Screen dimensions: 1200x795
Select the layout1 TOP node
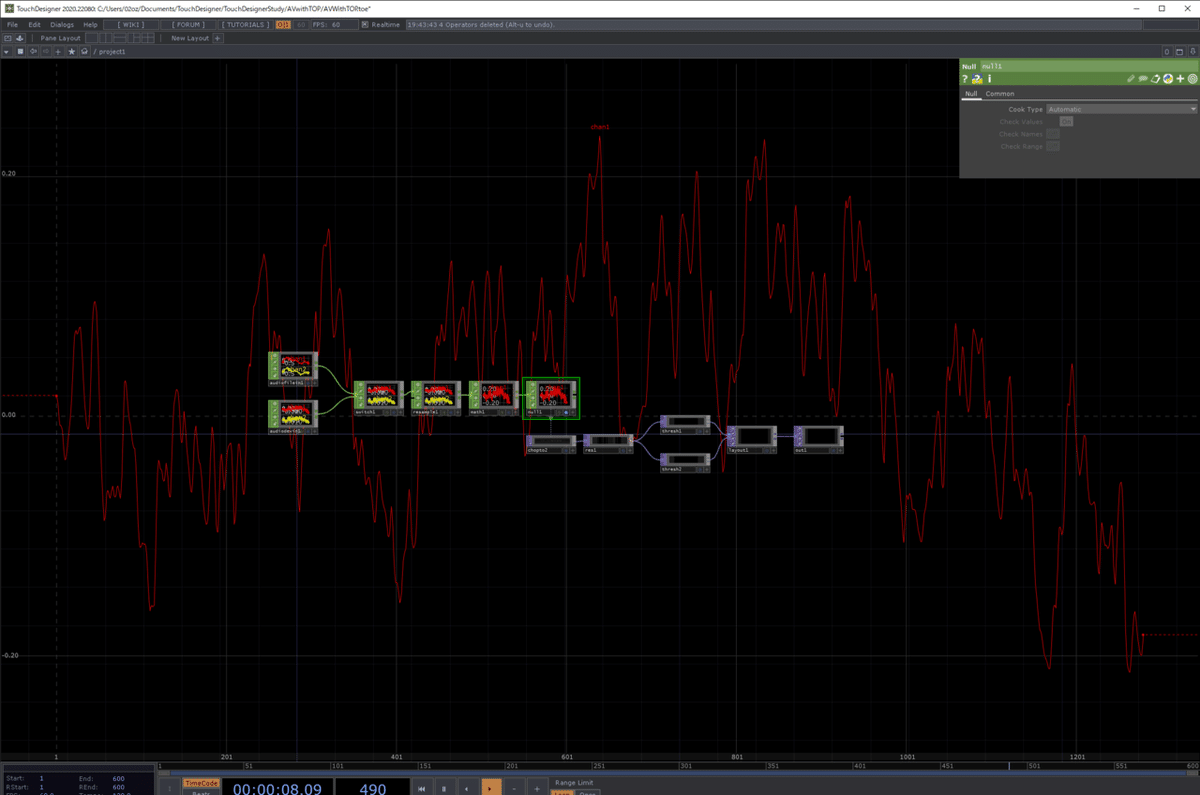pos(752,439)
